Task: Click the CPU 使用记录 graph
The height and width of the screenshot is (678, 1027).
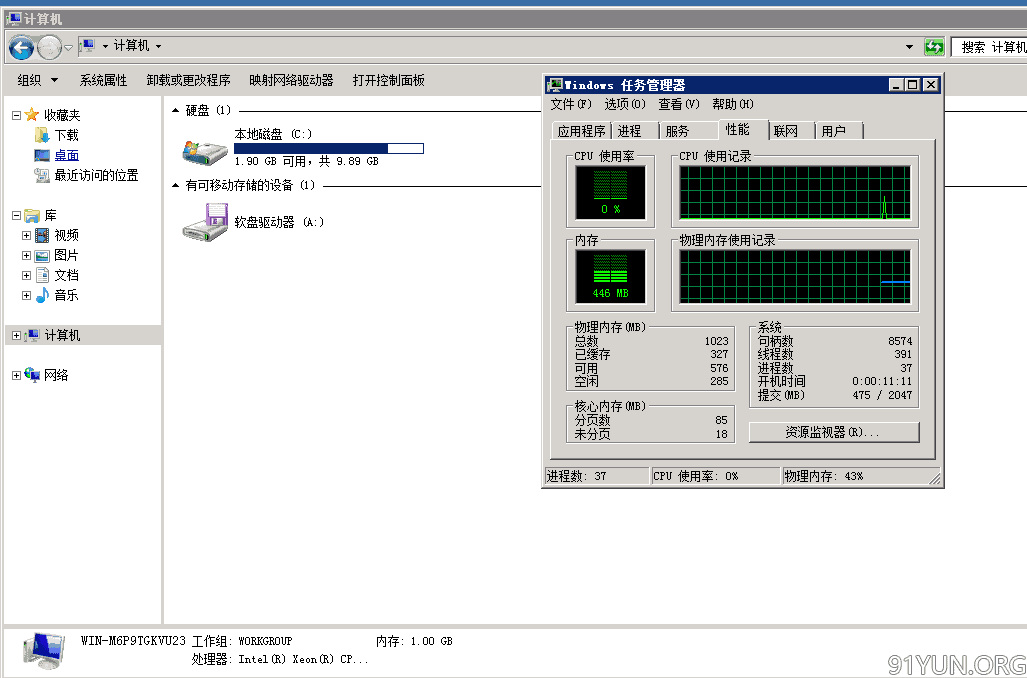Action: click(794, 192)
